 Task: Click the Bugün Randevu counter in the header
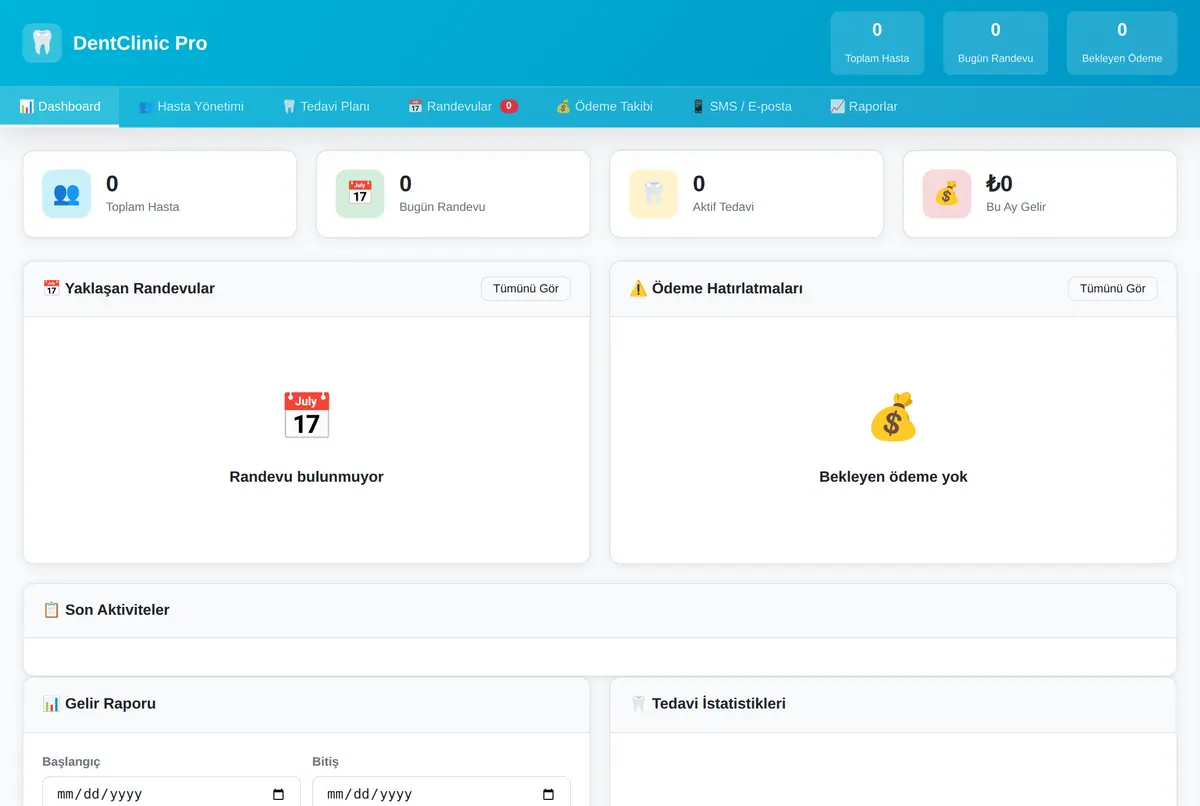pos(995,43)
